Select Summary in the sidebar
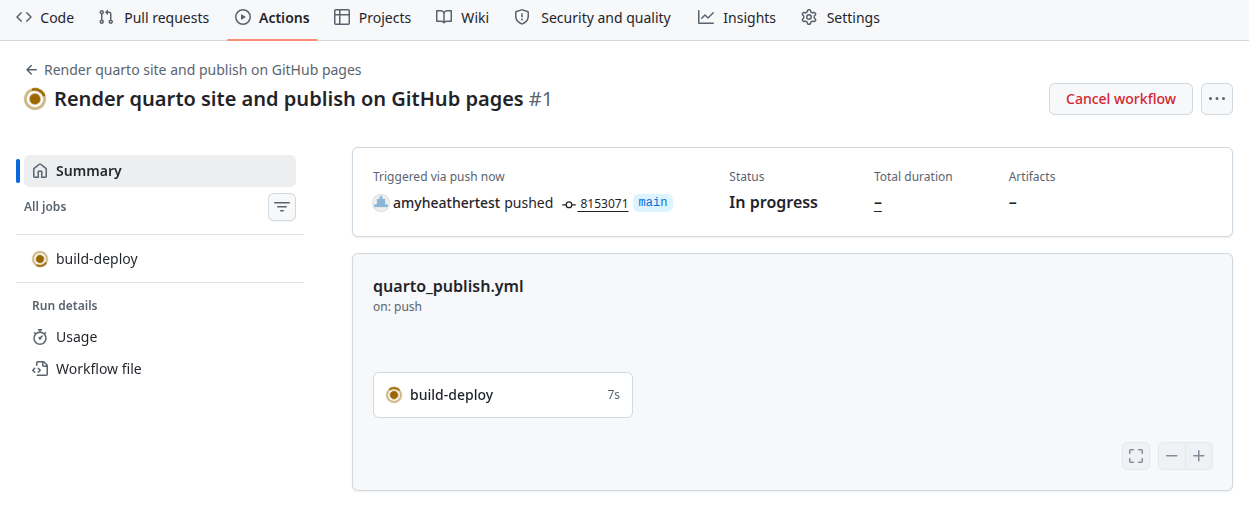The width and height of the screenshot is (1249, 507). [x=160, y=171]
